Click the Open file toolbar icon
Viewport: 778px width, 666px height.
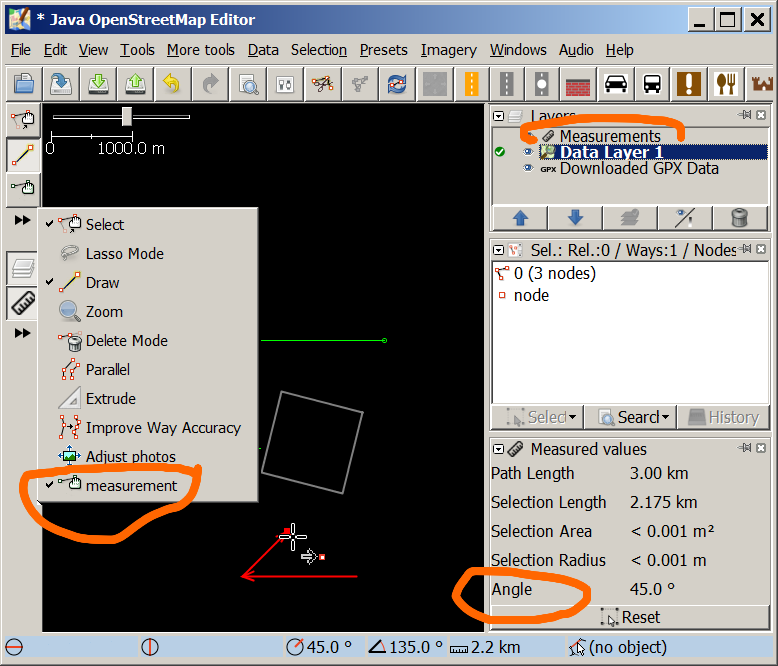(23, 84)
